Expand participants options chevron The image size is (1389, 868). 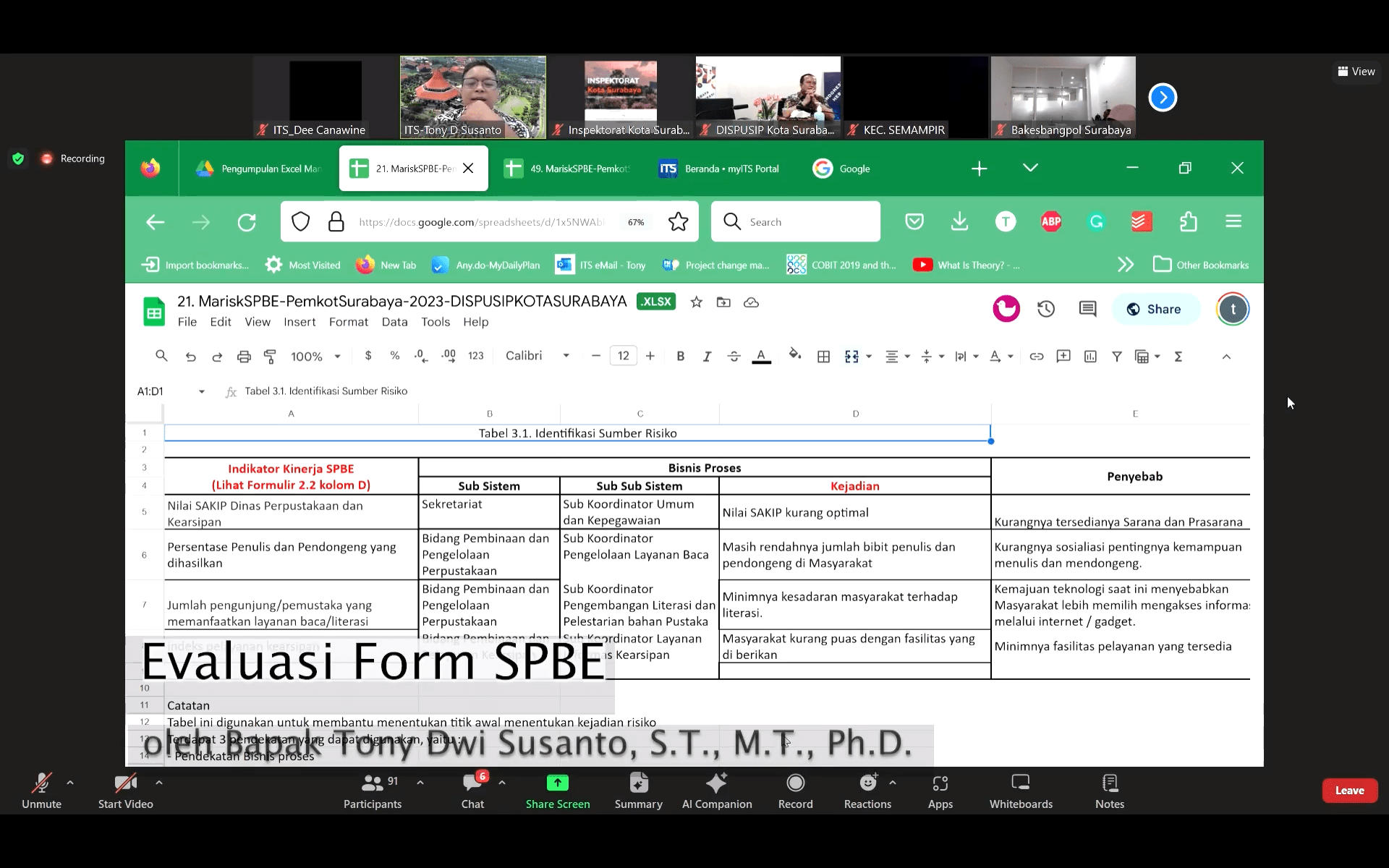420,783
